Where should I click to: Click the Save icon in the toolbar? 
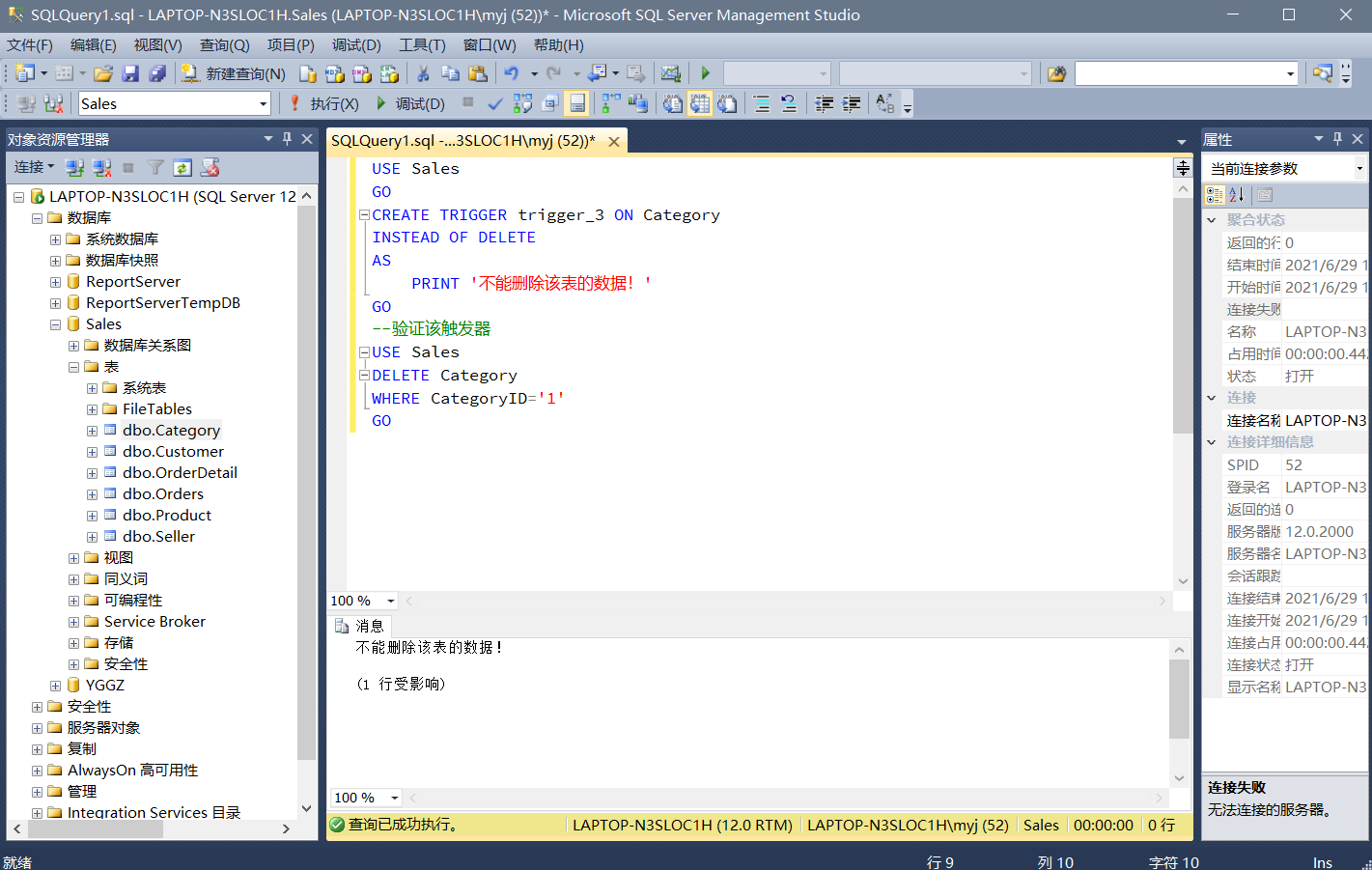click(x=130, y=73)
